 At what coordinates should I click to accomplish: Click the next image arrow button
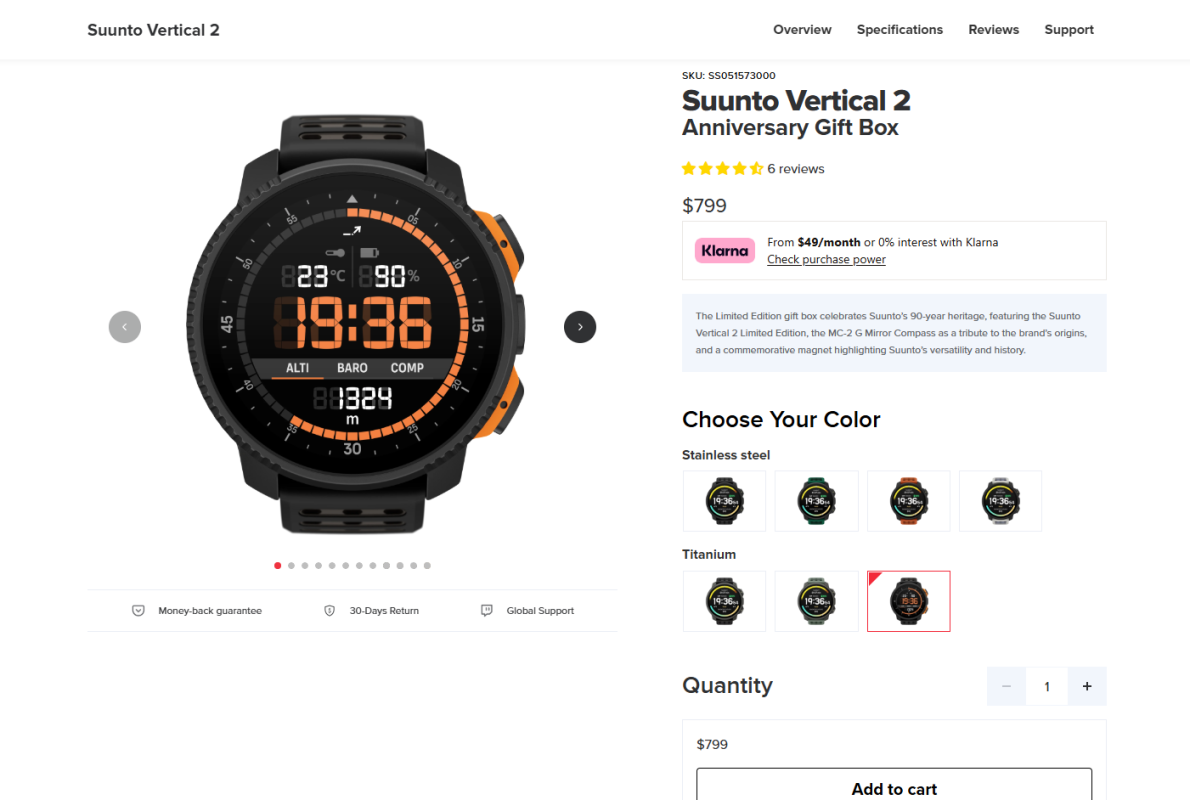(580, 327)
